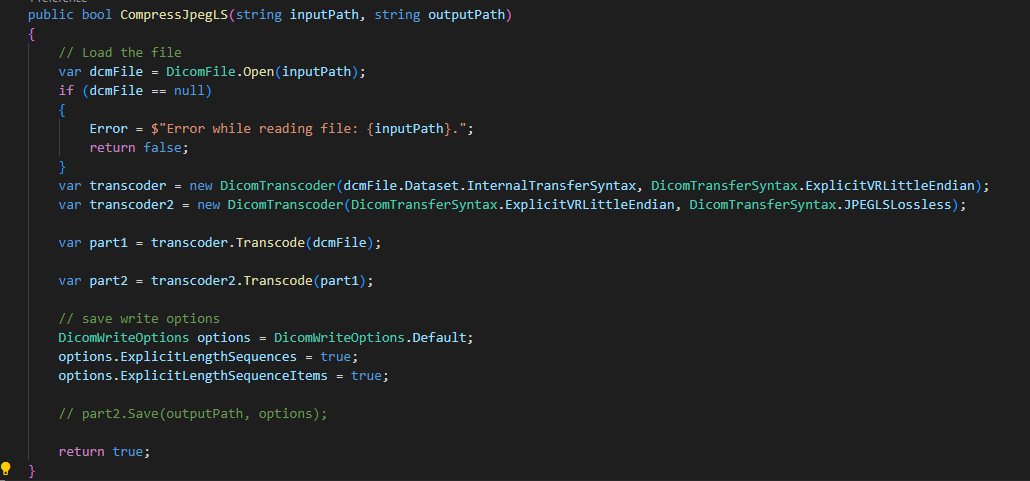Image resolution: width=1030 pixels, height=481 pixels.
Task: Click the commented part2.Save line
Action: click(x=192, y=415)
